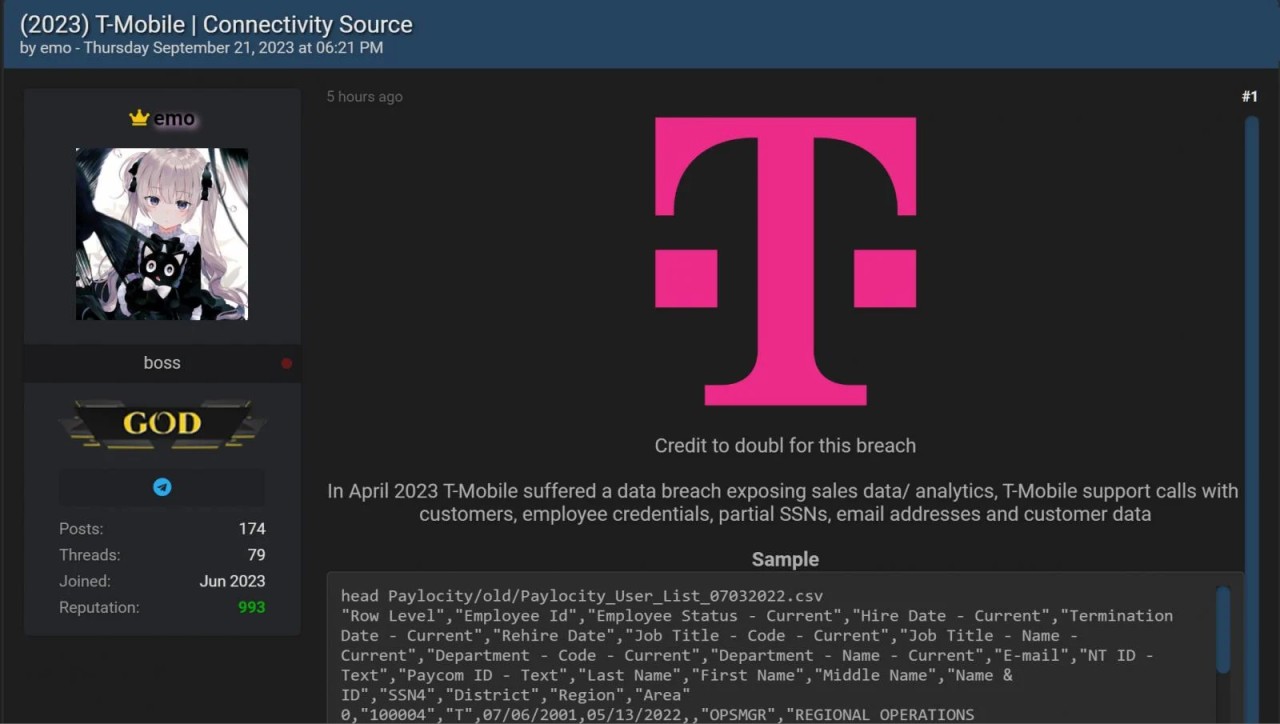Click the code sample box scrollbar
Screen dimensions: 1280x724
[x=1223, y=630]
